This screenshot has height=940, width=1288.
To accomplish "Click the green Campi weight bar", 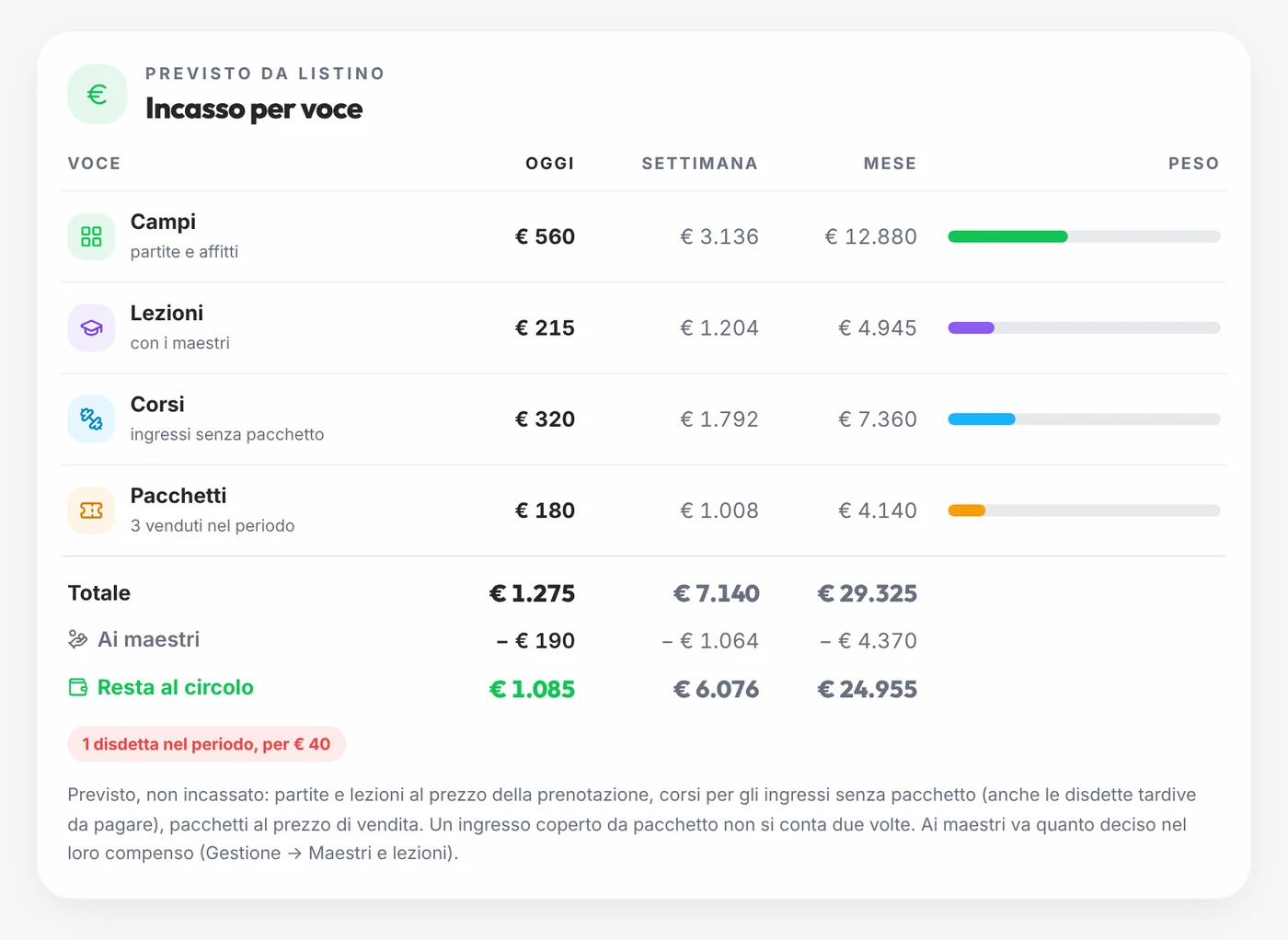I will tap(1007, 236).
